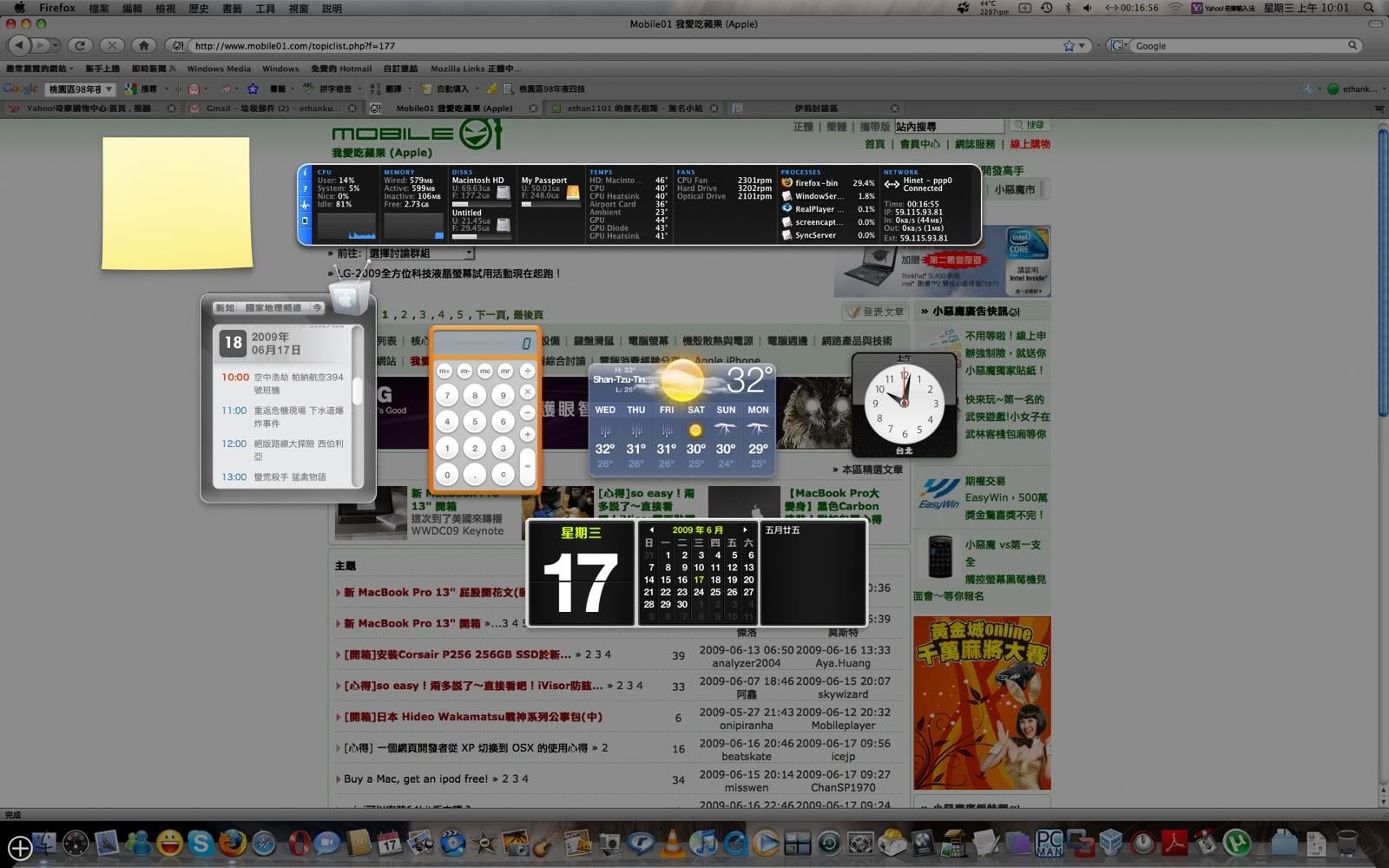Open iCal calendar icon in the Dock
Image resolution: width=1389 pixels, height=868 pixels.
pyautogui.click(x=390, y=842)
